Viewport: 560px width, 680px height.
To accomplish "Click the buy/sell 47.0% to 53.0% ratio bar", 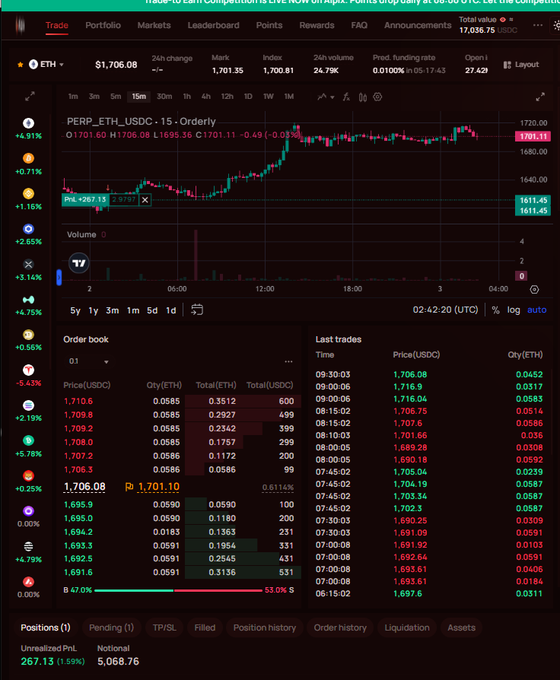I will pos(178,590).
